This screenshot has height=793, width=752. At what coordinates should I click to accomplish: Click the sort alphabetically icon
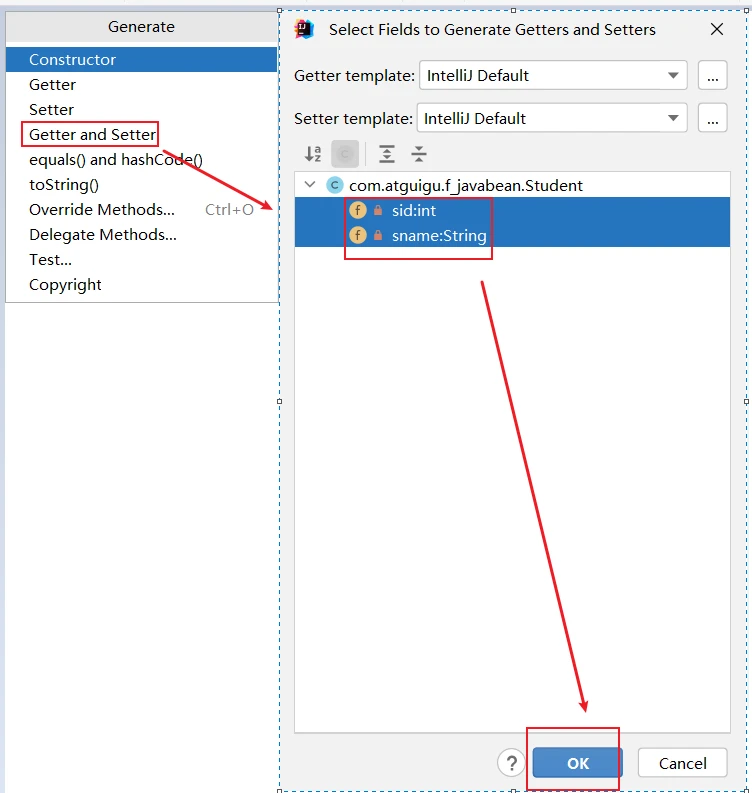coord(313,154)
